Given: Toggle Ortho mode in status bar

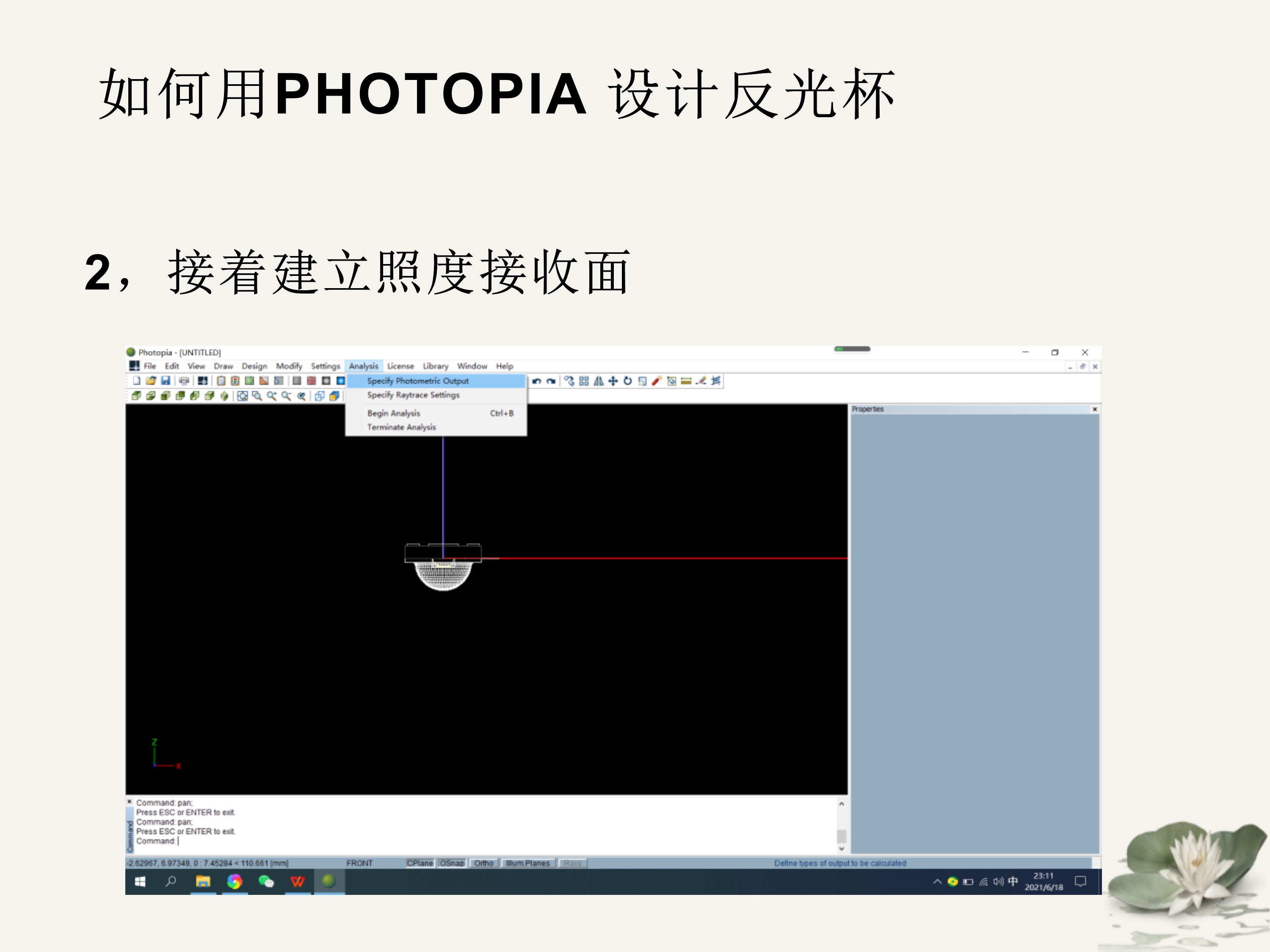Looking at the screenshot, I should click(x=483, y=863).
